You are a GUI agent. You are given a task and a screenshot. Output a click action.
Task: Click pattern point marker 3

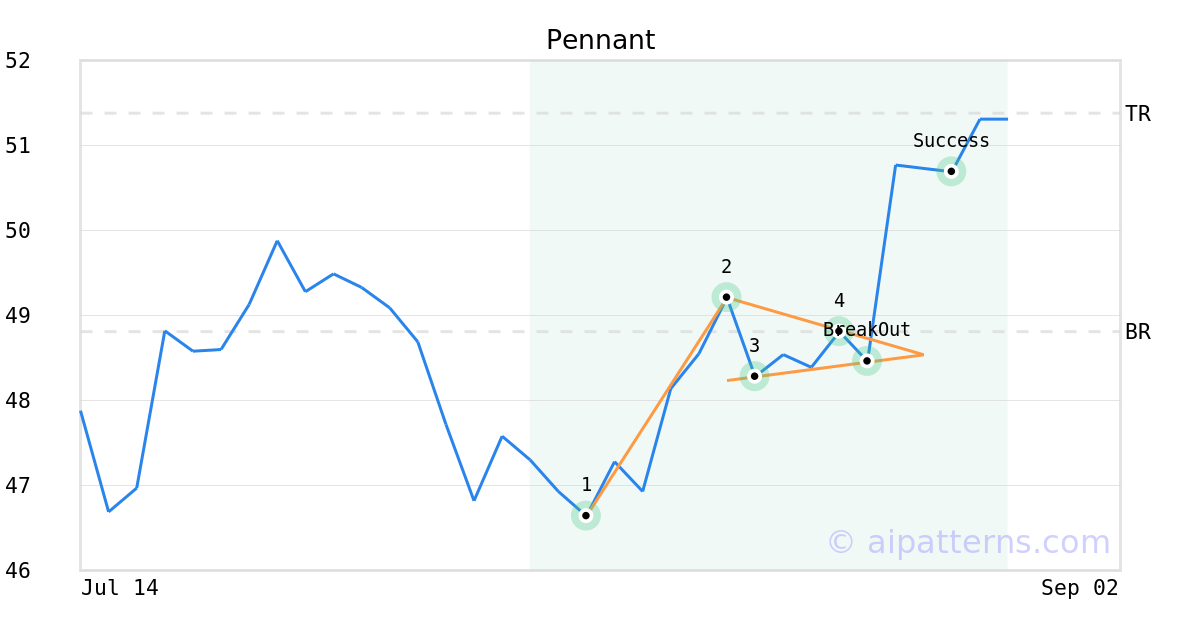point(754,376)
